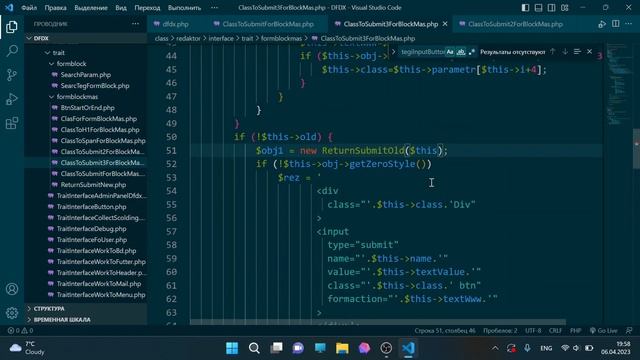Open SearchParam.php in explorer

click(86, 75)
